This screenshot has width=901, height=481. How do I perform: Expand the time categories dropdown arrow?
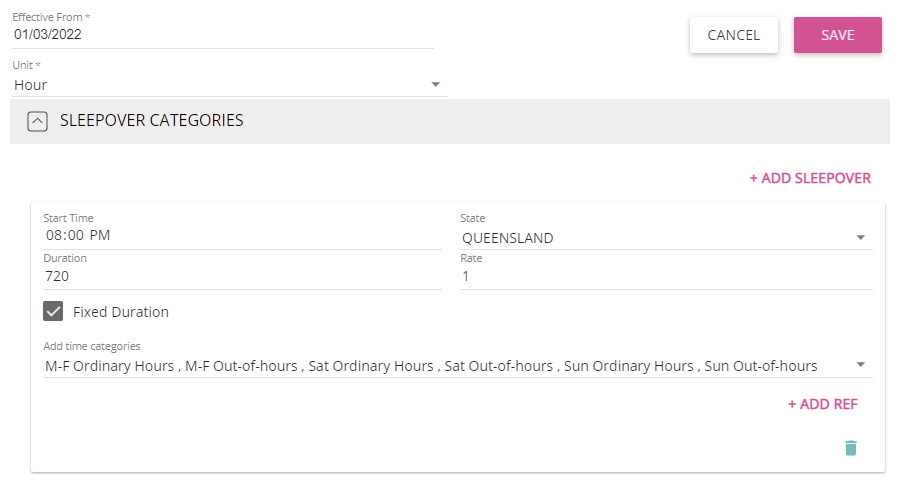click(860, 365)
